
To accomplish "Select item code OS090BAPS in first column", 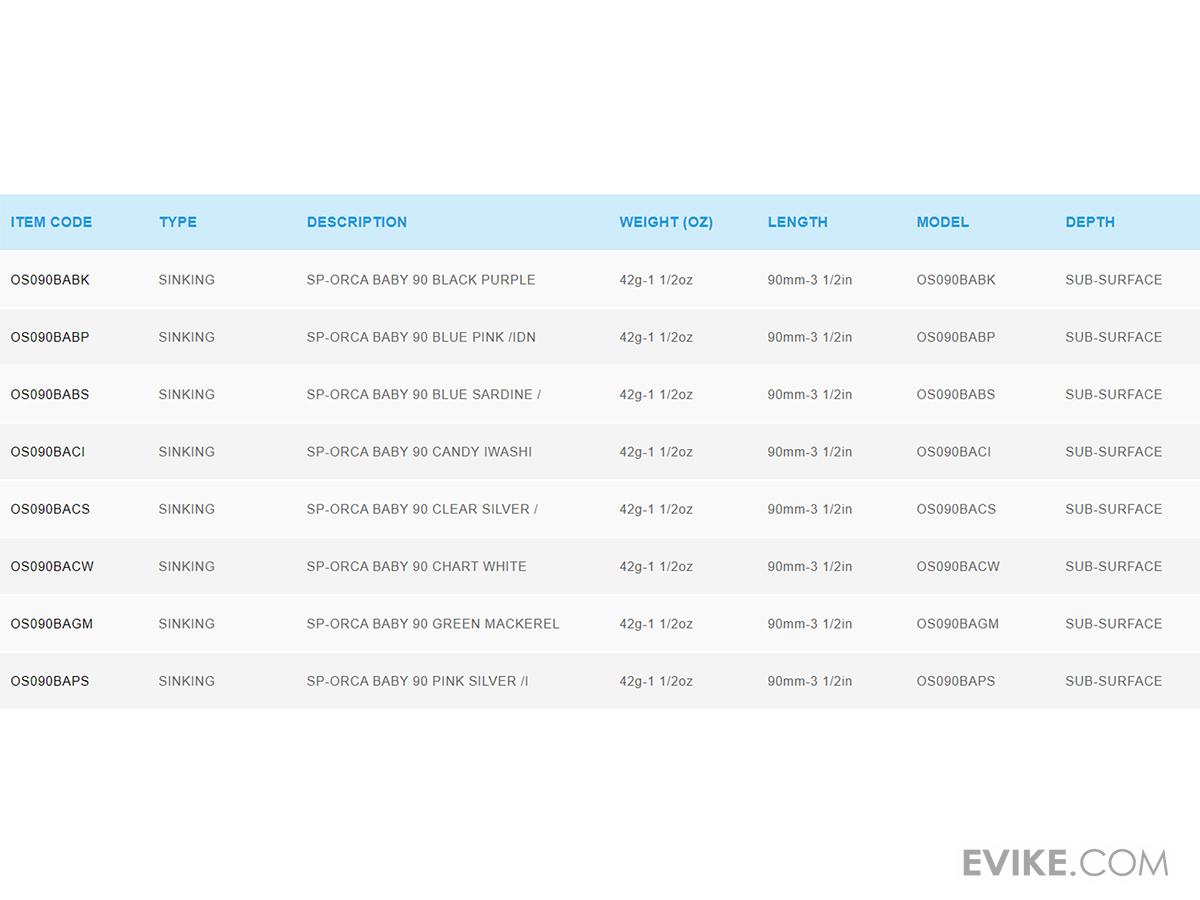I will point(50,681).
